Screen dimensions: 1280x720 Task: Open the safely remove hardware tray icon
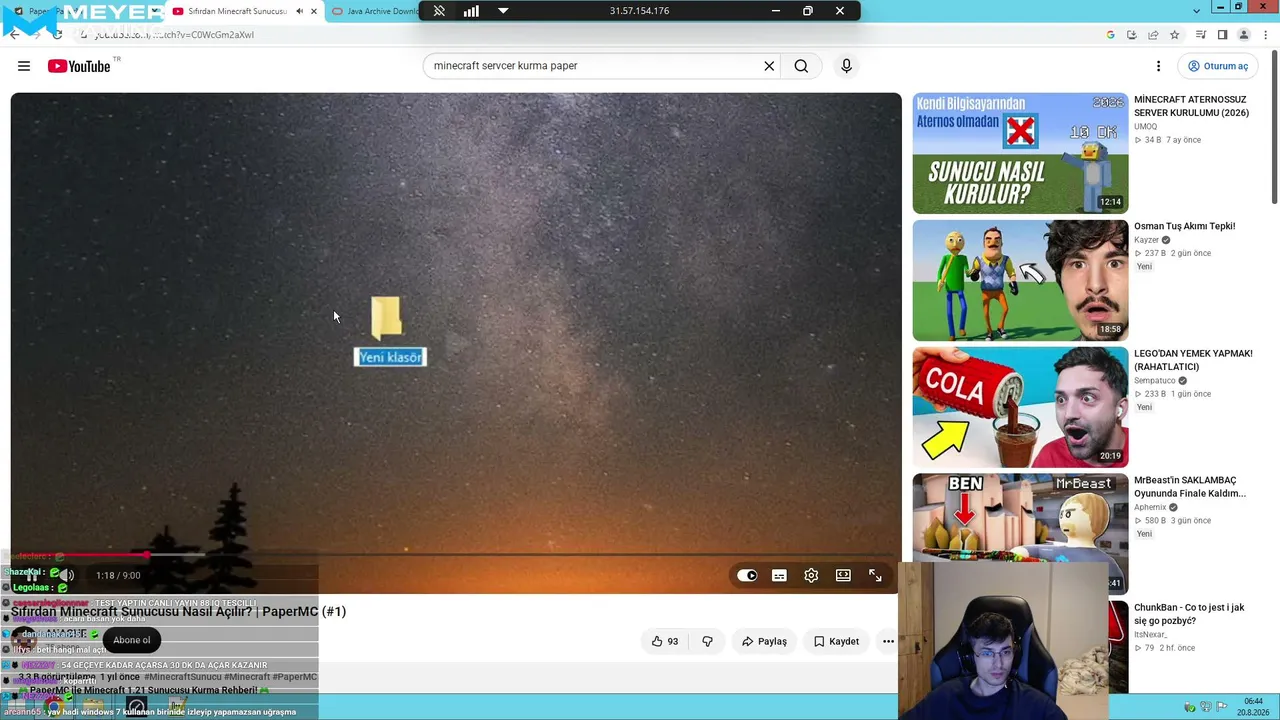(x=1190, y=707)
